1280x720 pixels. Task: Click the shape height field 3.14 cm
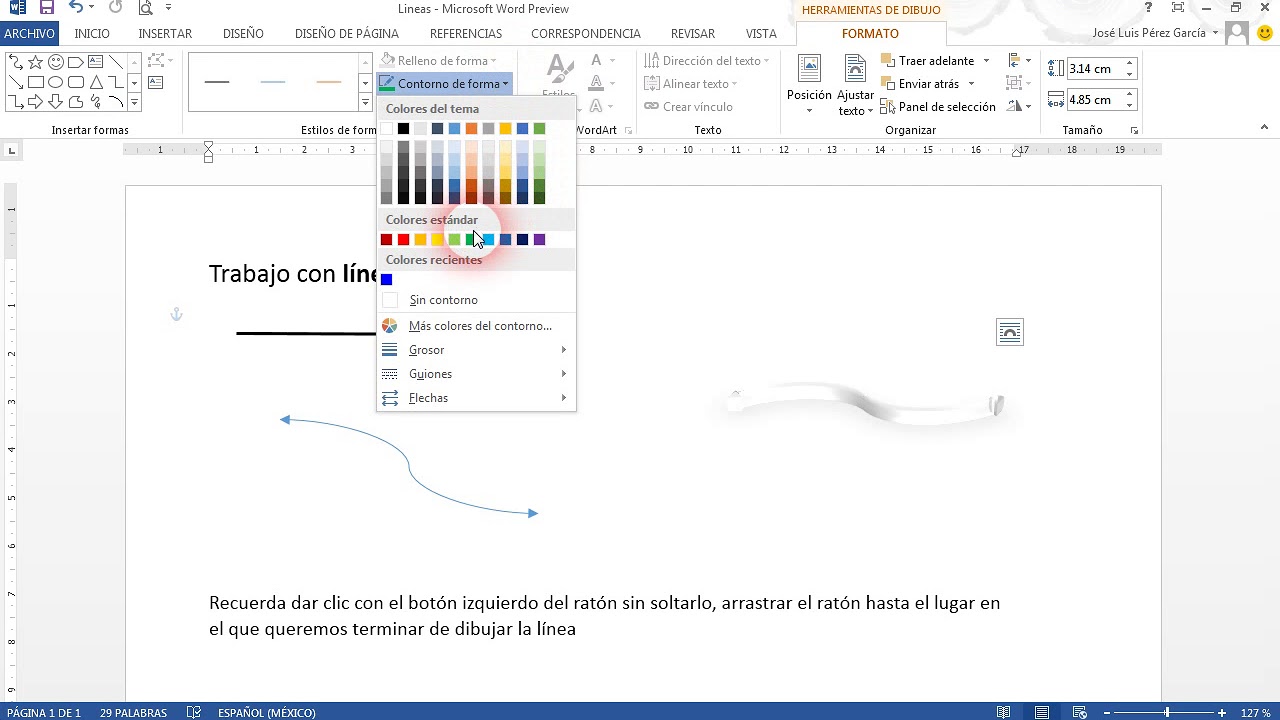pos(1094,69)
